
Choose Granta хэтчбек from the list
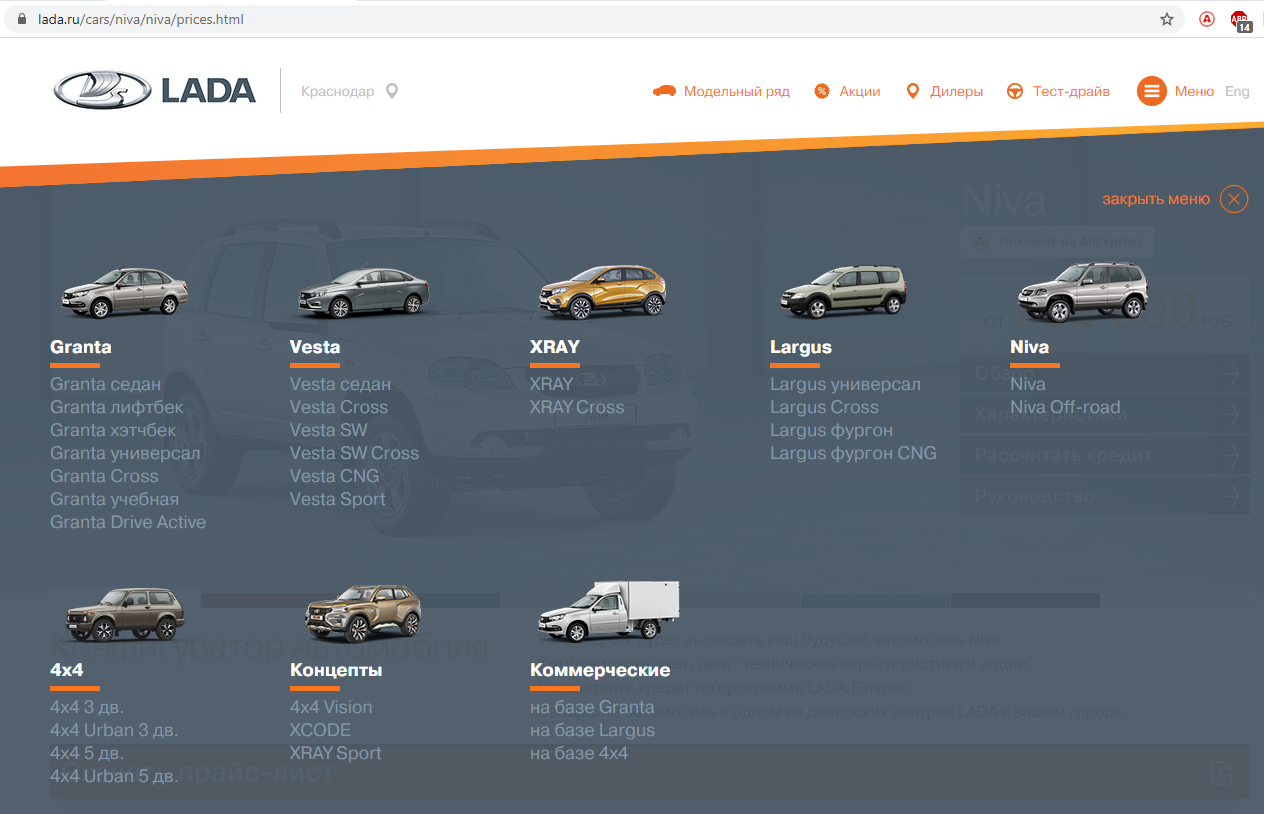(113, 430)
